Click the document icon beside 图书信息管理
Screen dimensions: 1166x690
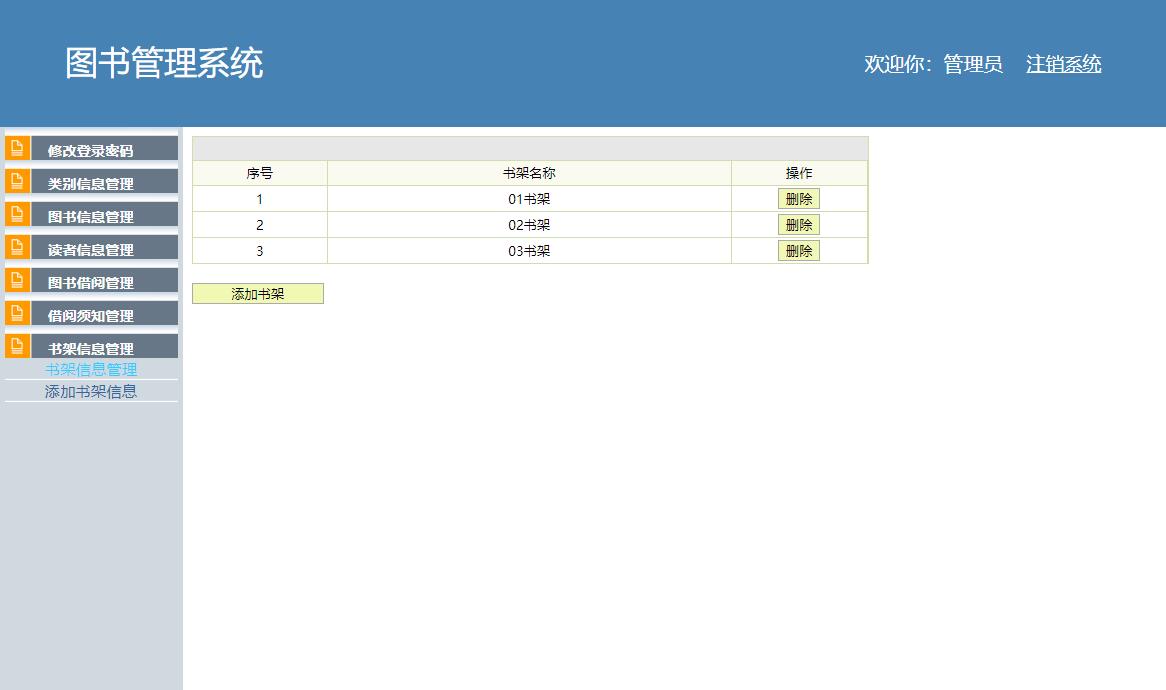tap(17, 214)
